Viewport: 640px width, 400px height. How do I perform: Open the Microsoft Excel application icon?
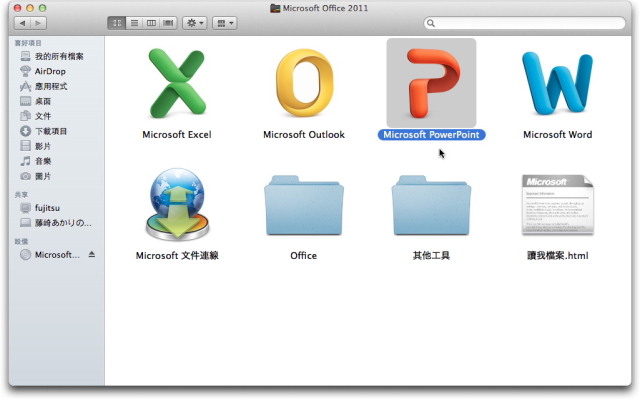[177, 83]
